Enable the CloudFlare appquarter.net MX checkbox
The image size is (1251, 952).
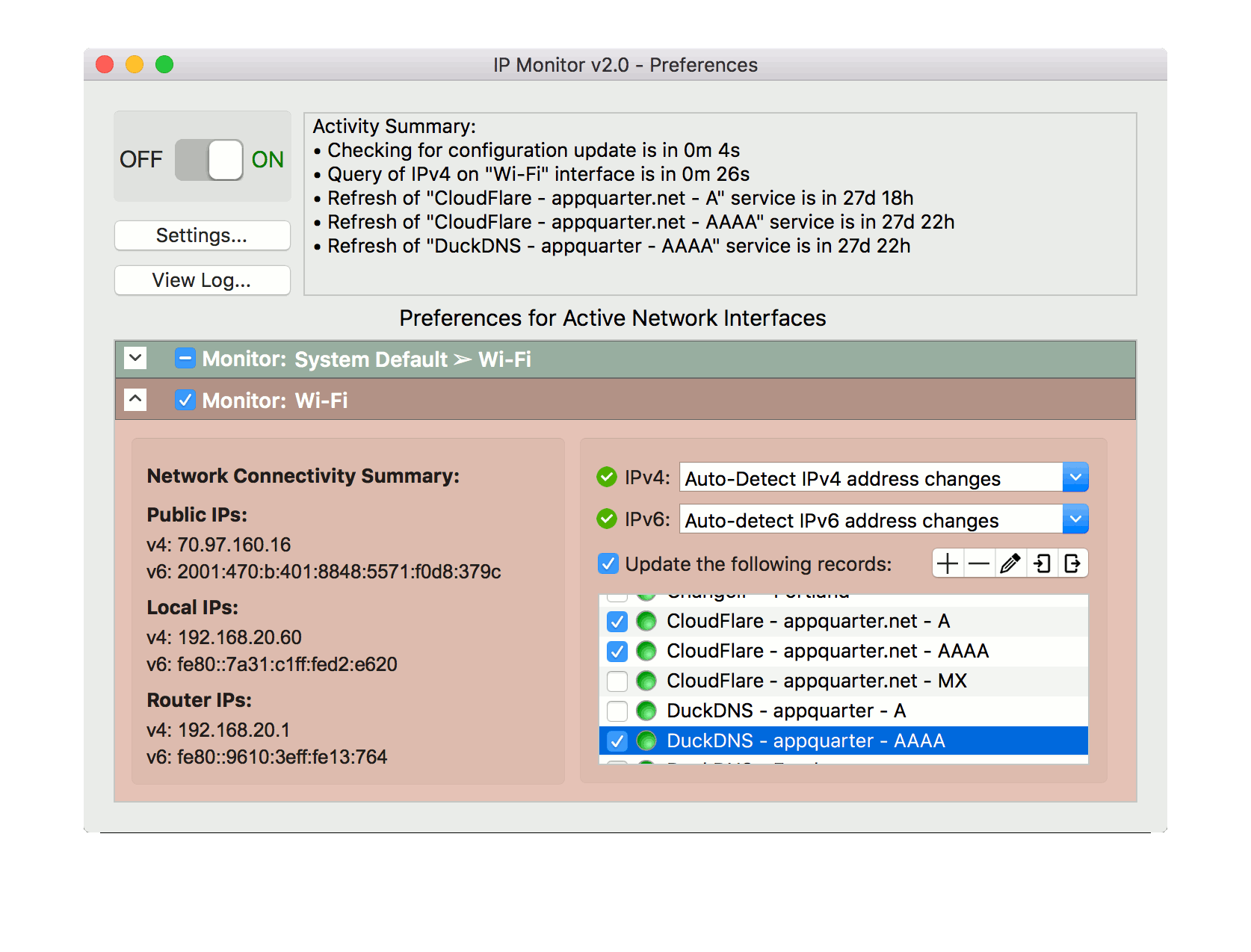pos(617,681)
